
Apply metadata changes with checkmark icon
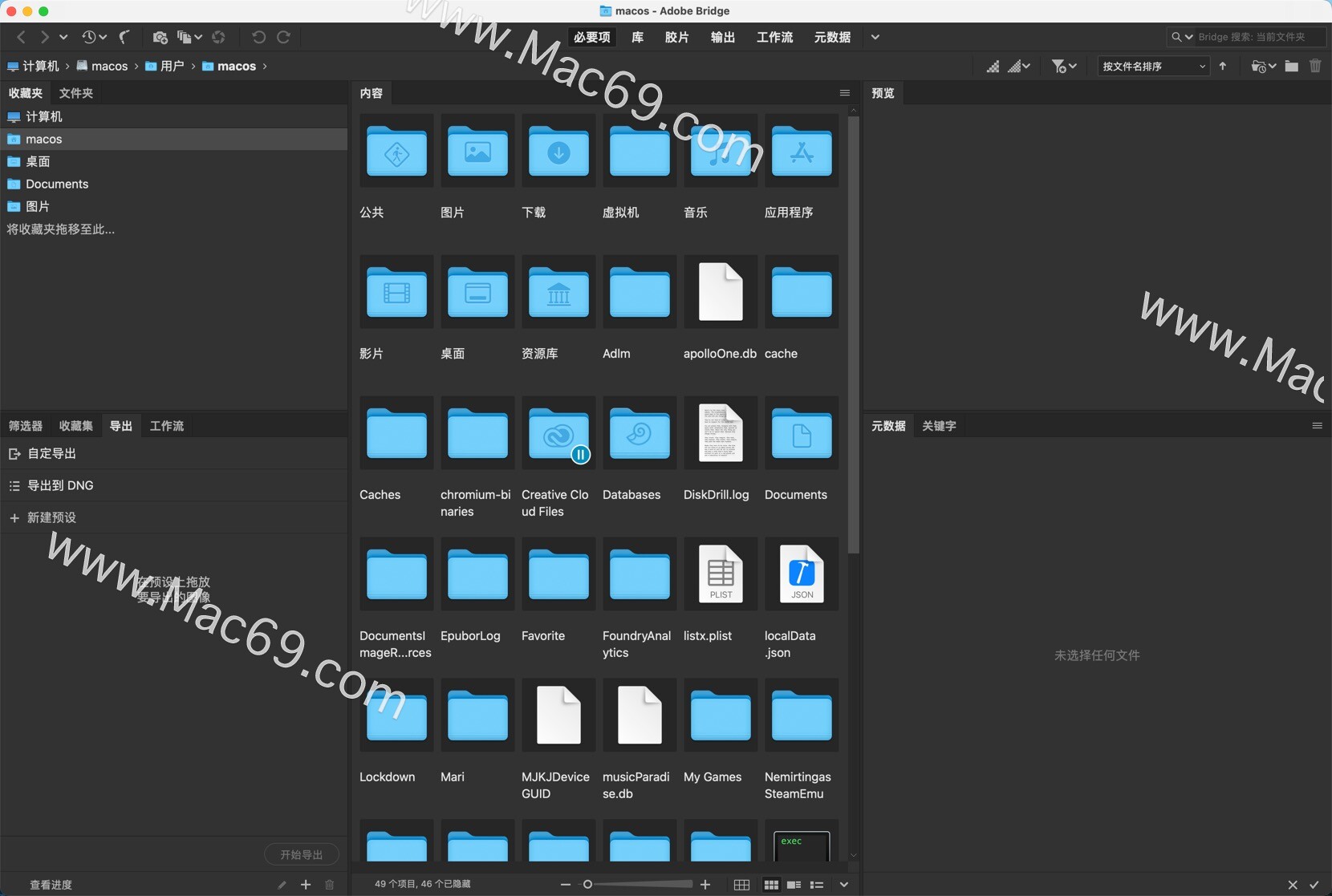[x=1314, y=885]
